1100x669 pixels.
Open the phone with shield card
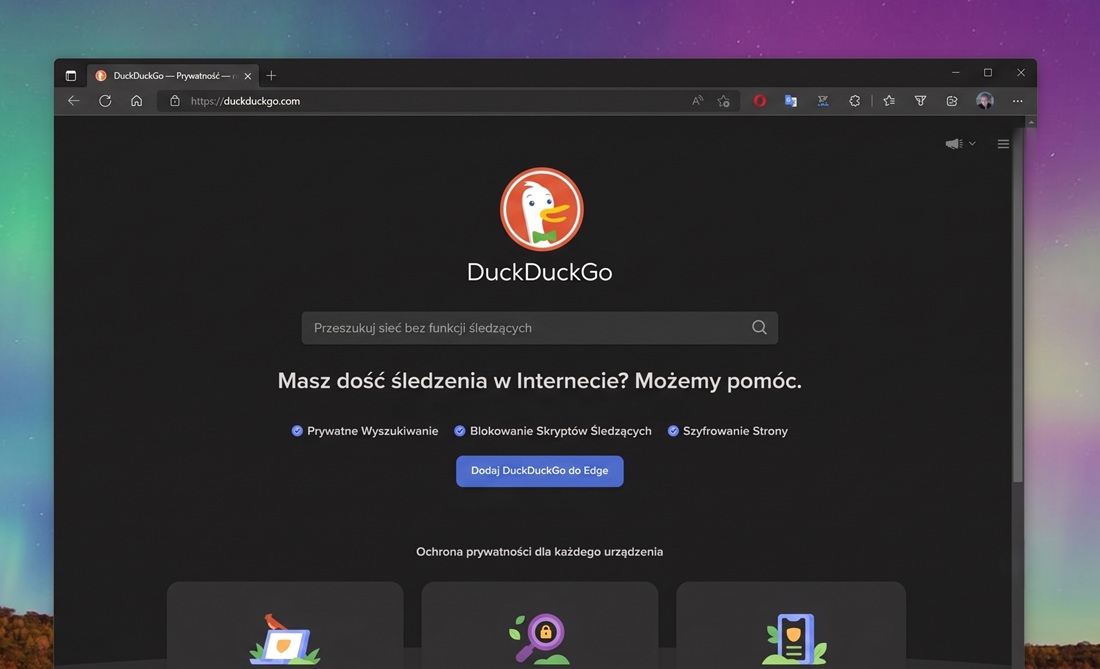point(791,624)
